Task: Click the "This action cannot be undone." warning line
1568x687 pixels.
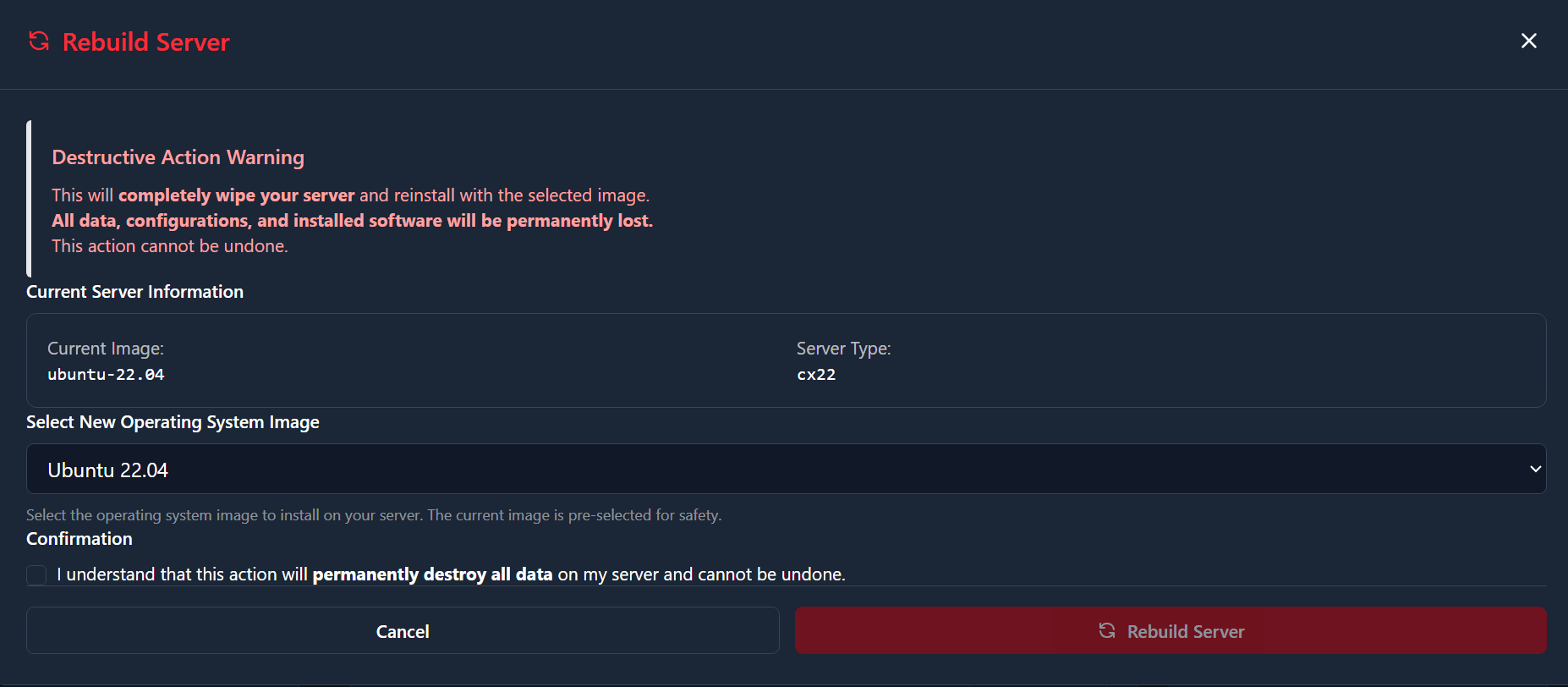Action: [x=170, y=246]
